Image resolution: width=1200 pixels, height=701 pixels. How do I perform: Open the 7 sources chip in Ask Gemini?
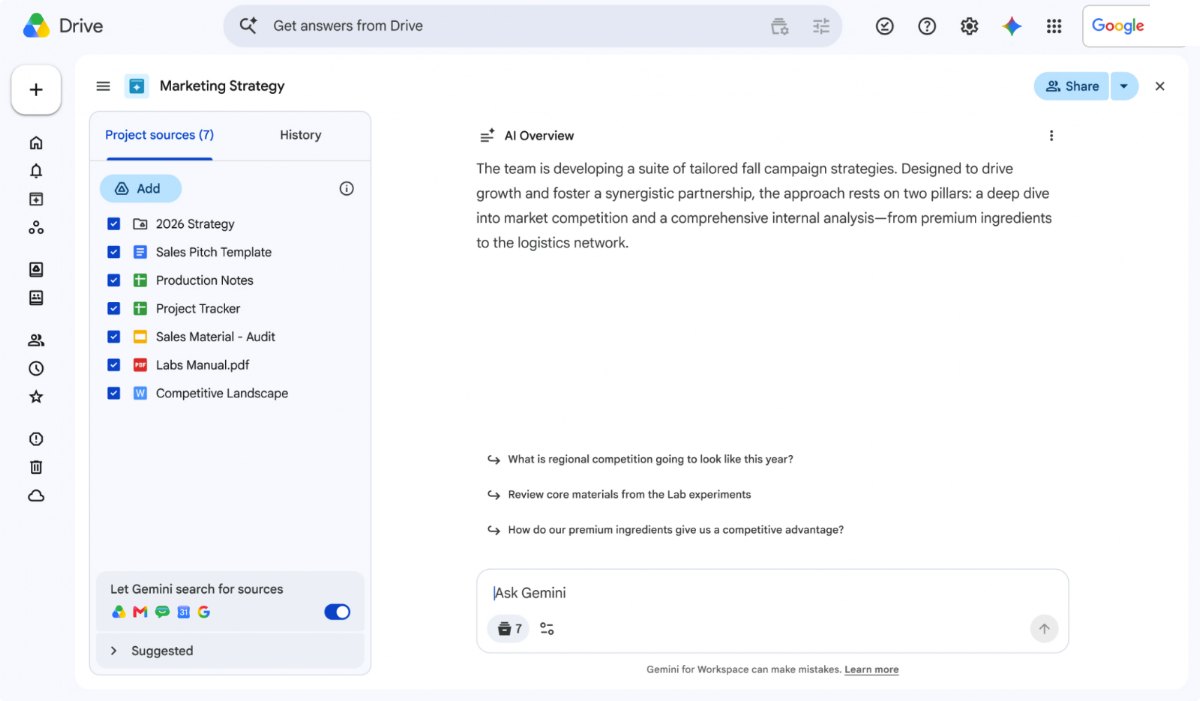point(508,628)
